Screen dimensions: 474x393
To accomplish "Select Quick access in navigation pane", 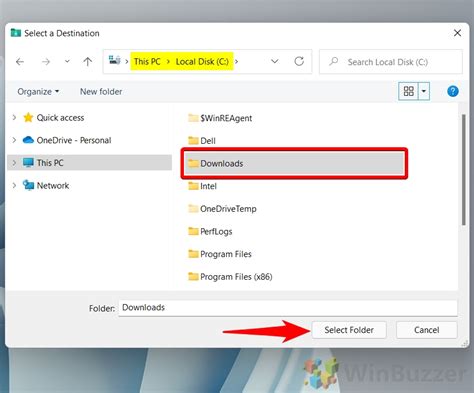I will pos(60,118).
